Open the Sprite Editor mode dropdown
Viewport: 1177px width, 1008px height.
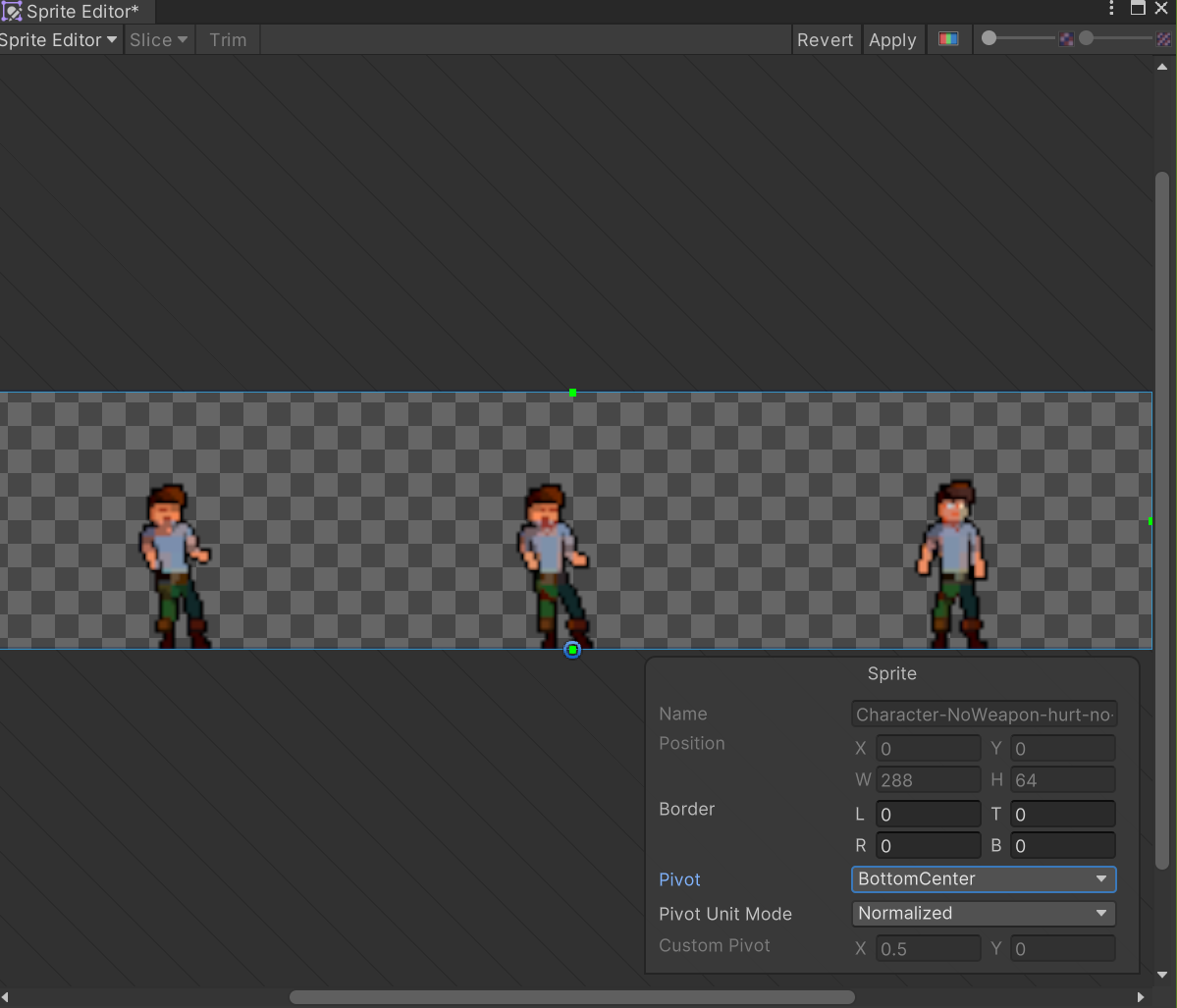point(59,39)
